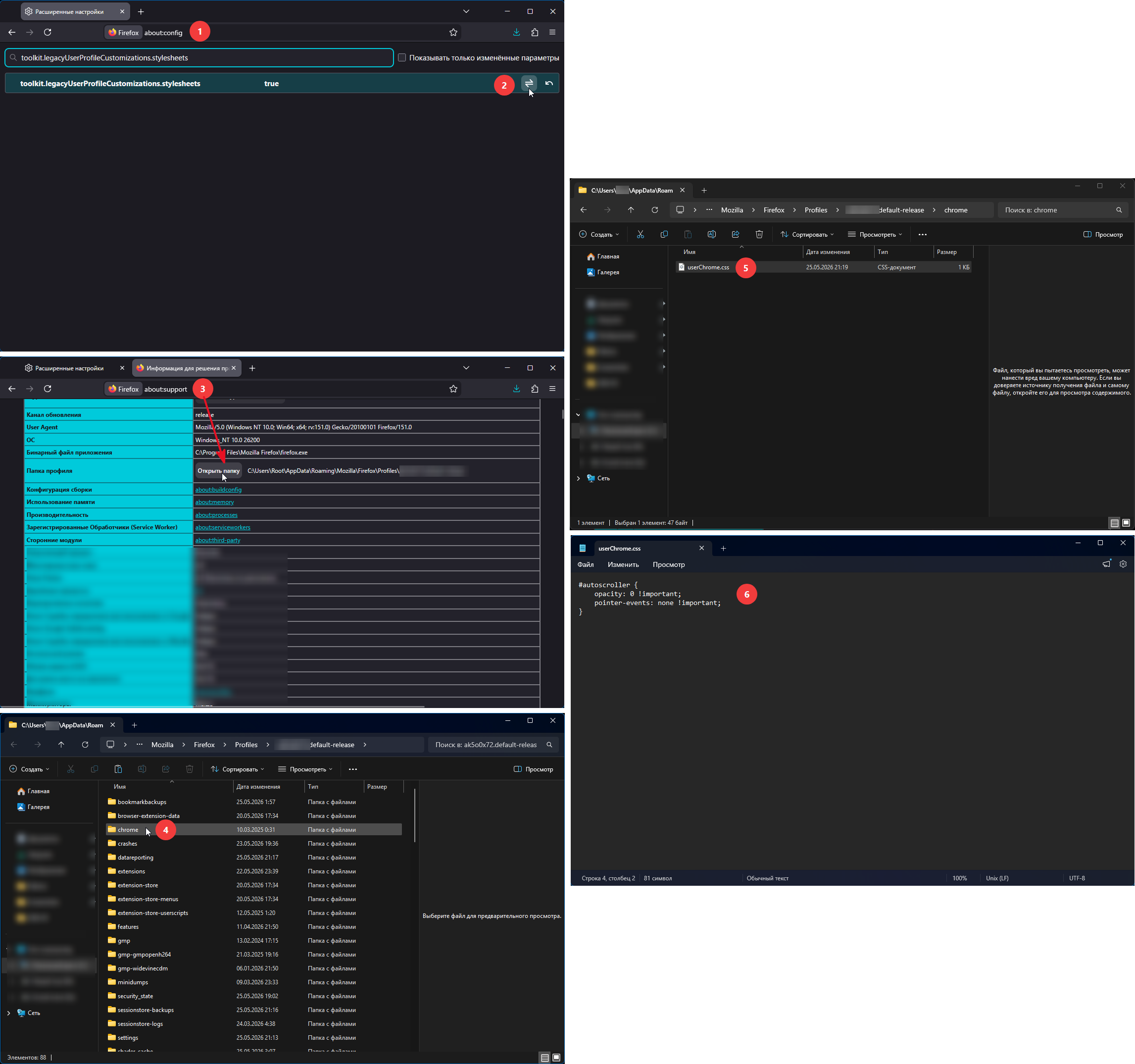
Task: Click Firefox breadcrumb in chrome folder Explorer
Action: tap(774, 210)
